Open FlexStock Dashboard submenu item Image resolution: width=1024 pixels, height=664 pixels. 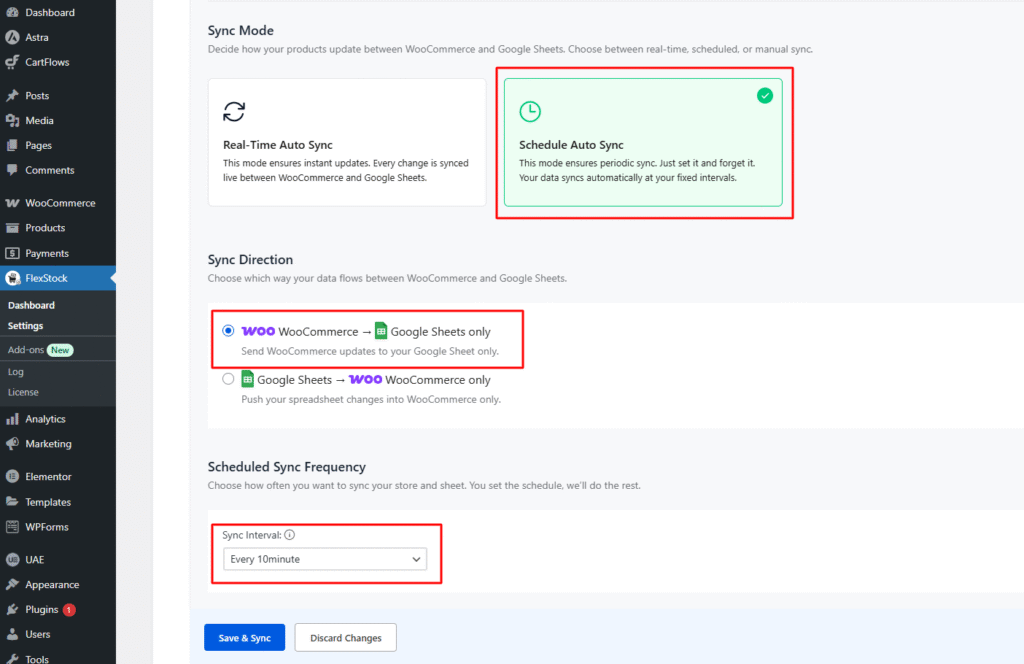click(31, 305)
